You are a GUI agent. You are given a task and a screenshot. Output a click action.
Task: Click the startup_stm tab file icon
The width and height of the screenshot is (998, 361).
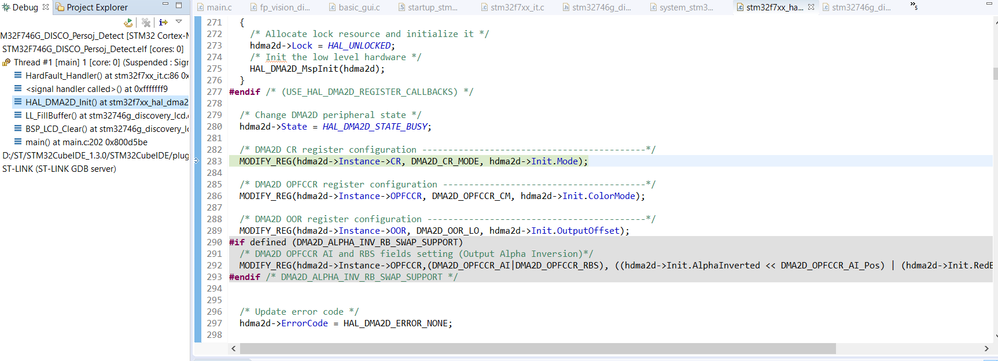point(402,8)
